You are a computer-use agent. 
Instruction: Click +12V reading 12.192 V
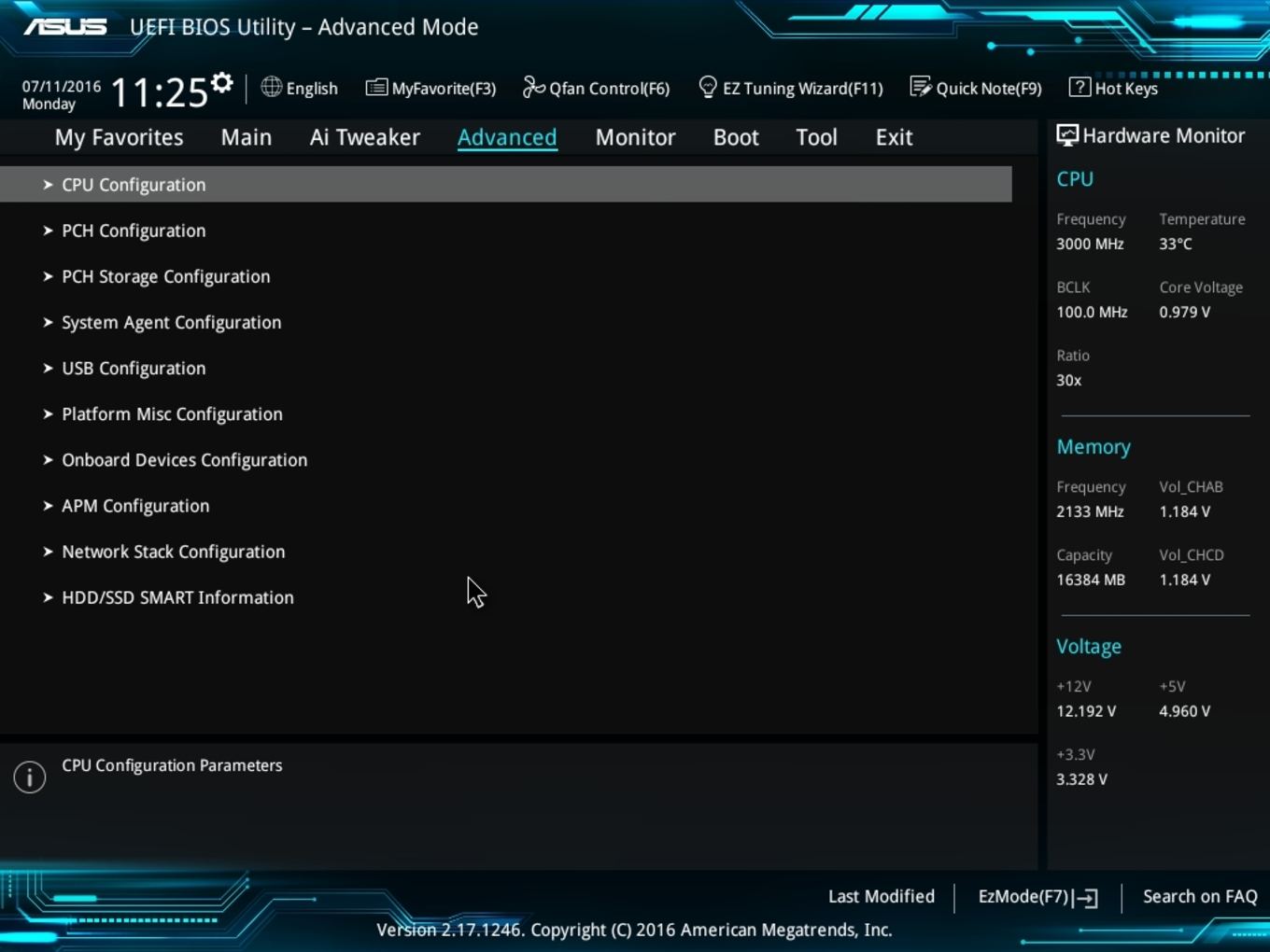point(1086,711)
